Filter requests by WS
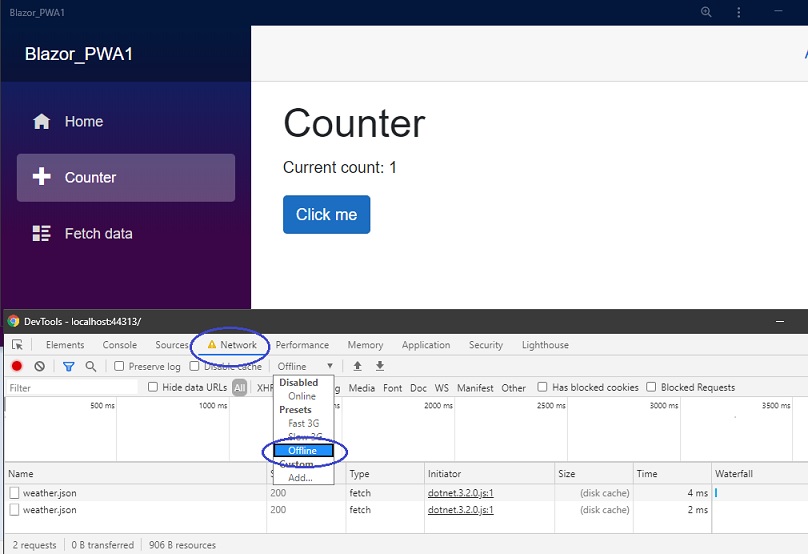 tap(442, 388)
